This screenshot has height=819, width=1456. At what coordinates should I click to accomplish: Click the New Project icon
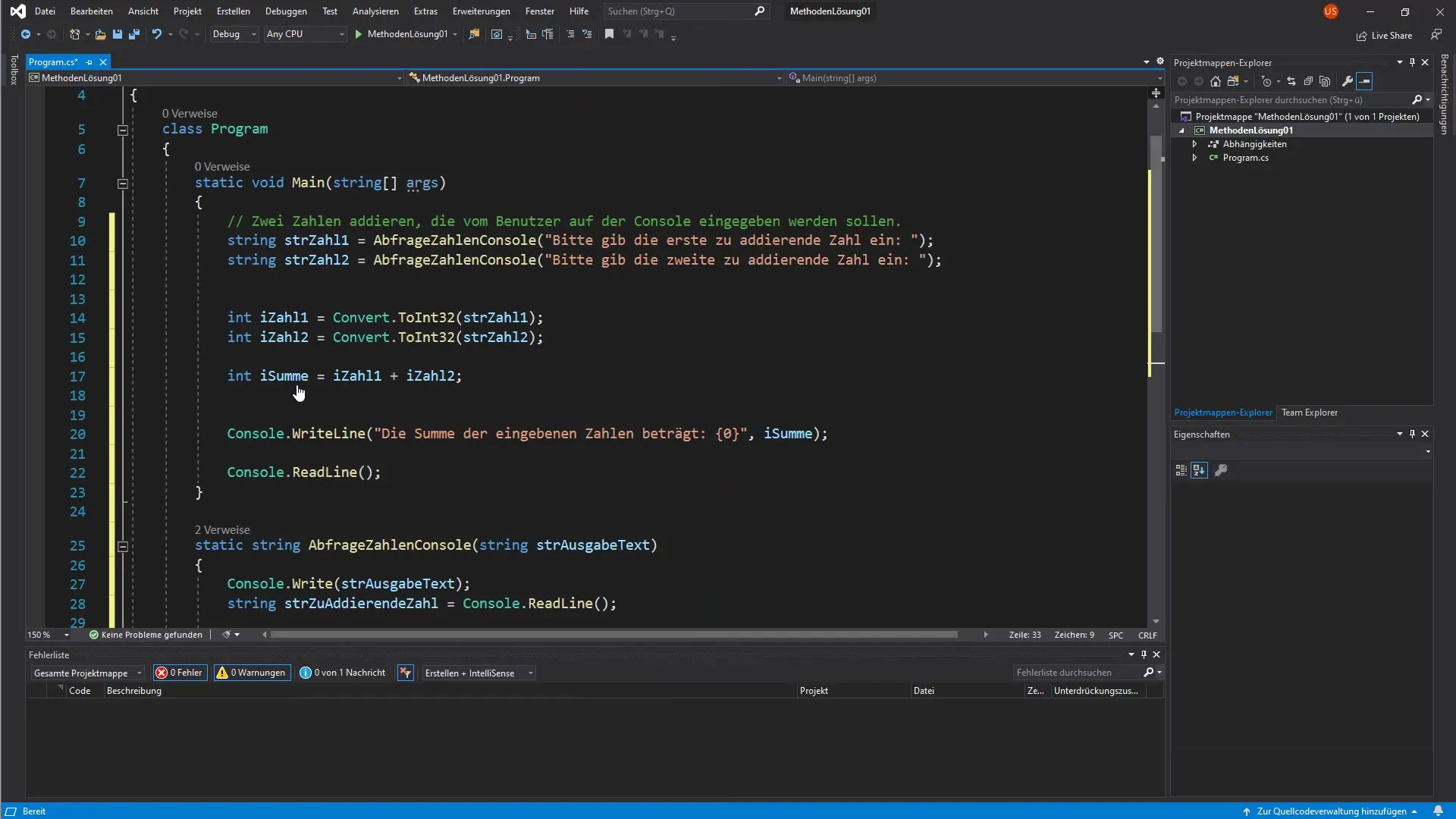coord(74,34)
